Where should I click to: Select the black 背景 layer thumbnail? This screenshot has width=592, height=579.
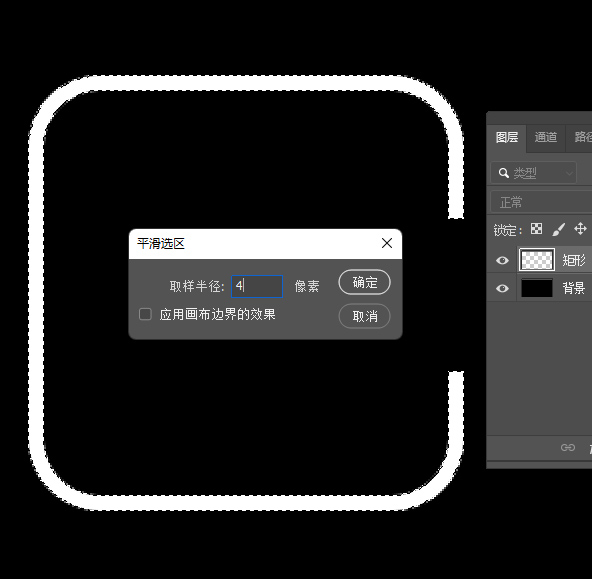point(536,288)
